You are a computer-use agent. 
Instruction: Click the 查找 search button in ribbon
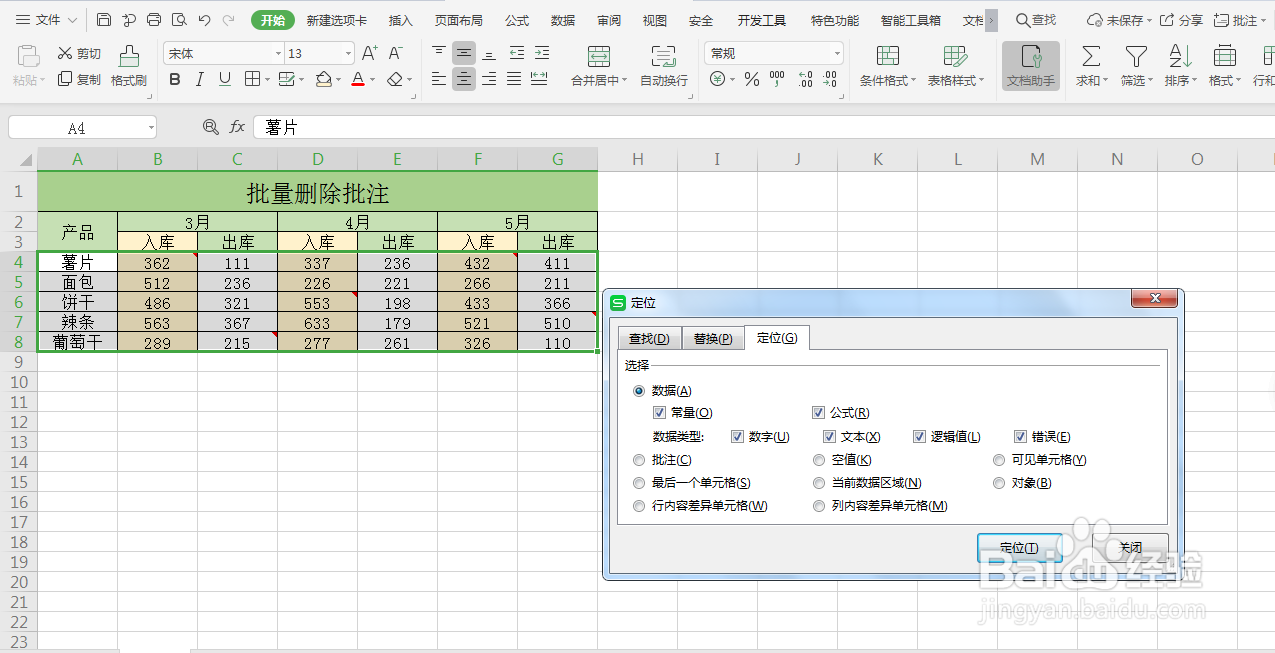pyautogui.click(x=1036, y=20)
